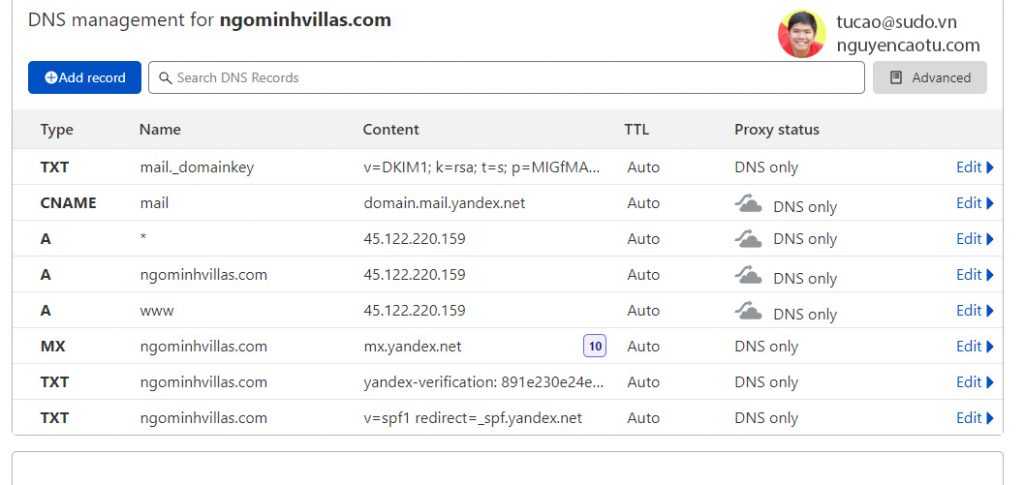
Task: Toggle proxy cloud for wildcard A record
Action: (x=748, y=239)
